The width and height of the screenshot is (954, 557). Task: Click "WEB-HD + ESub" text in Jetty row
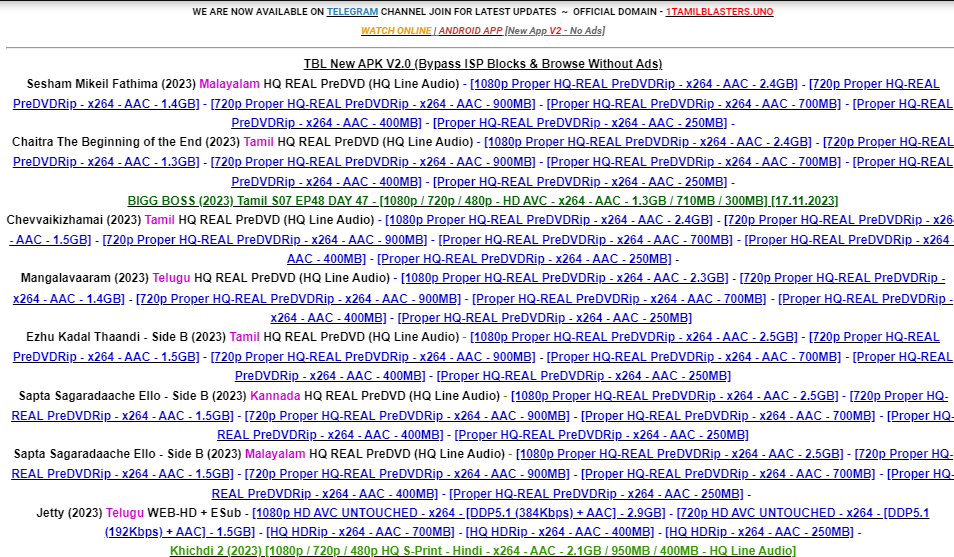pos(195,513)
